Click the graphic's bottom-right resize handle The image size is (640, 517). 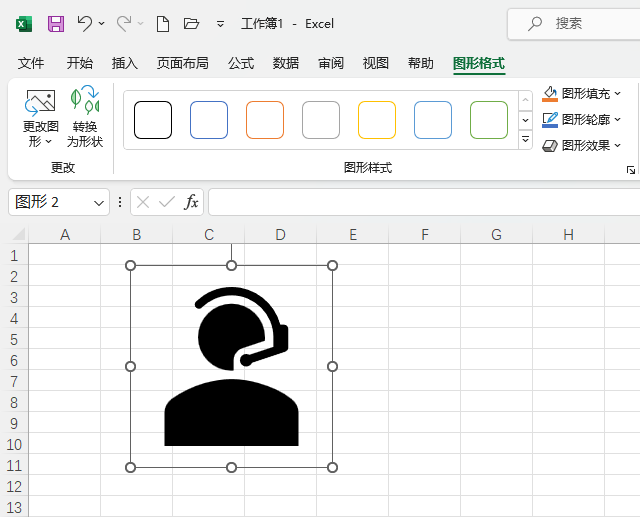coord(332,467)
